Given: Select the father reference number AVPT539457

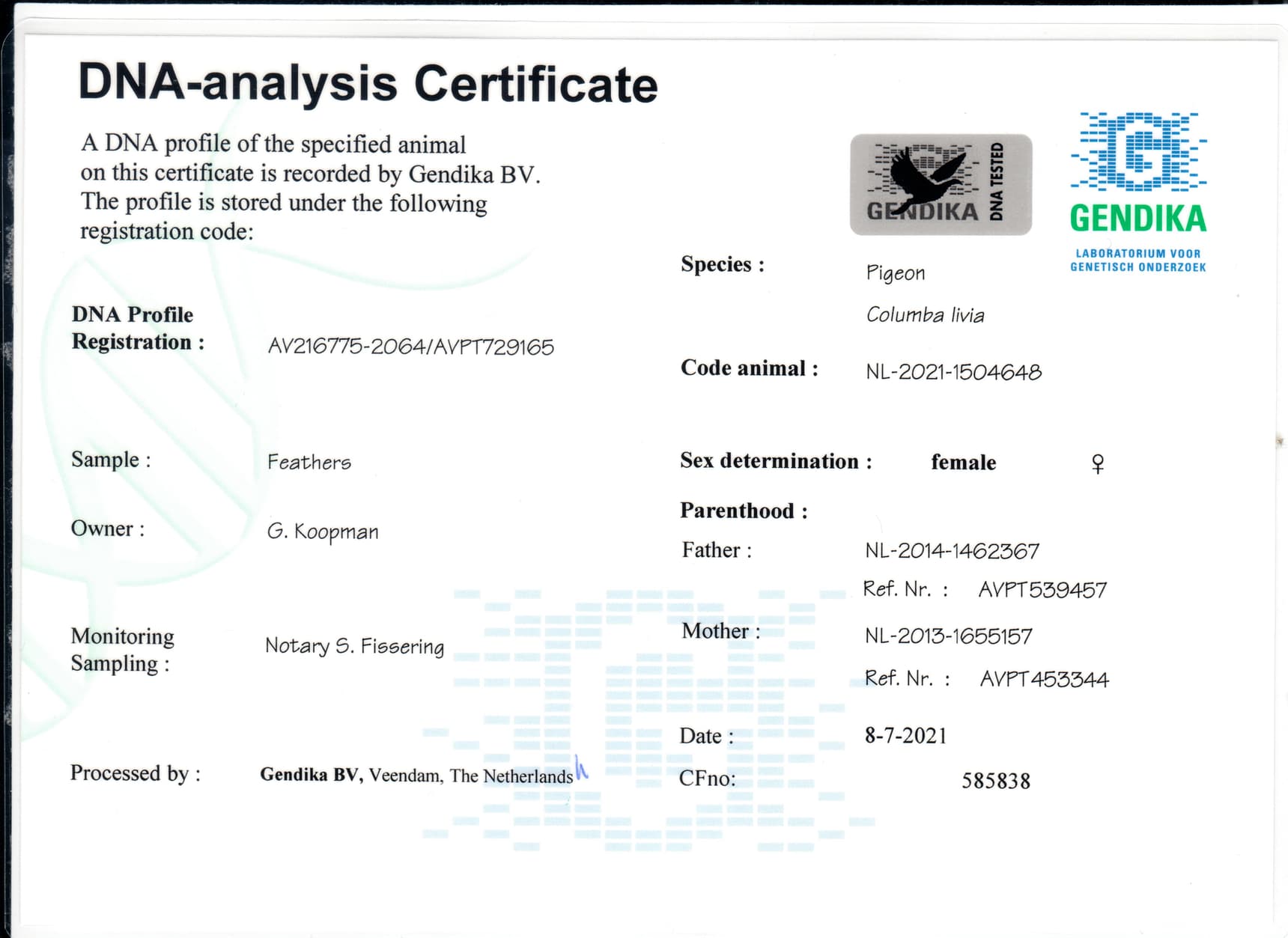Looking at the screenshot, I should [x=1042, y=591].
